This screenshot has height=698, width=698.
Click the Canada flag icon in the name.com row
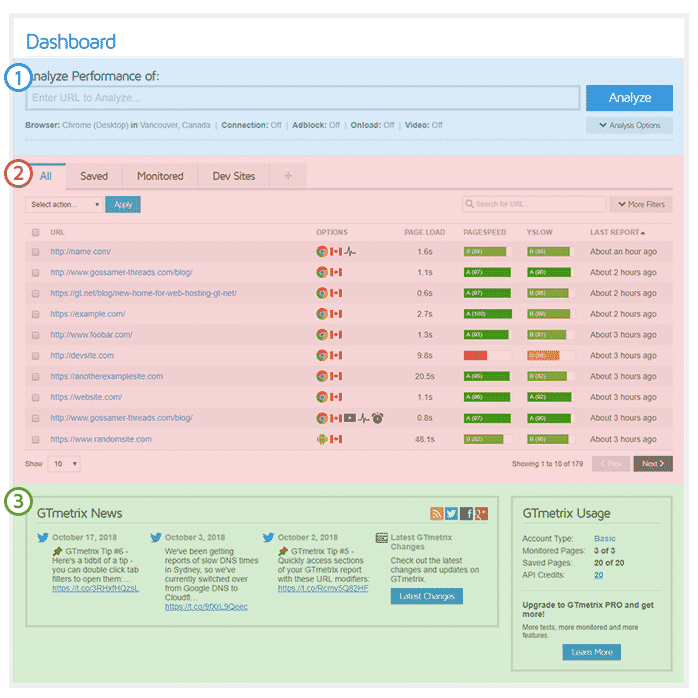coord(336,252)
